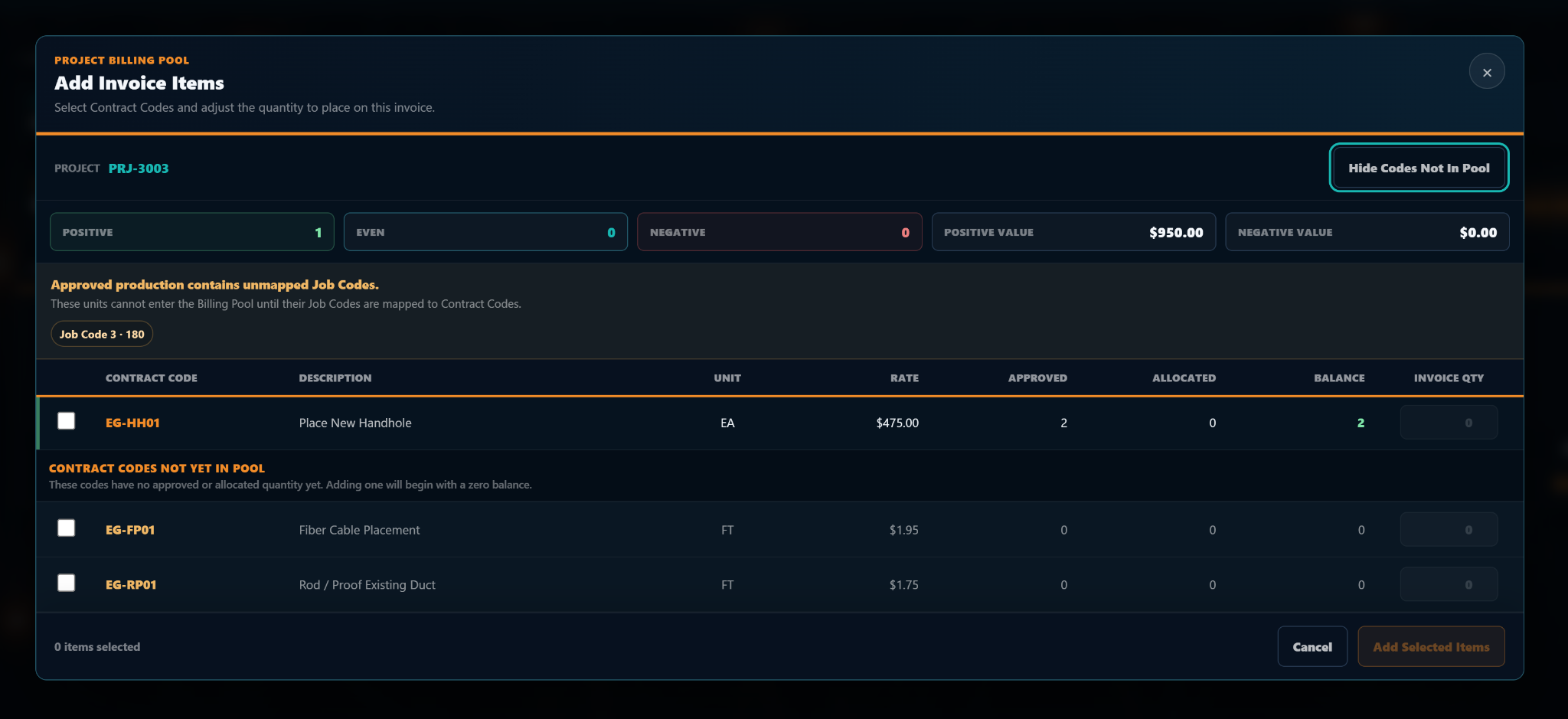Screen dimensions: 1568x719
Task: Click the Approved column header
Action: pyautogui.click(x=1037, y=378)
